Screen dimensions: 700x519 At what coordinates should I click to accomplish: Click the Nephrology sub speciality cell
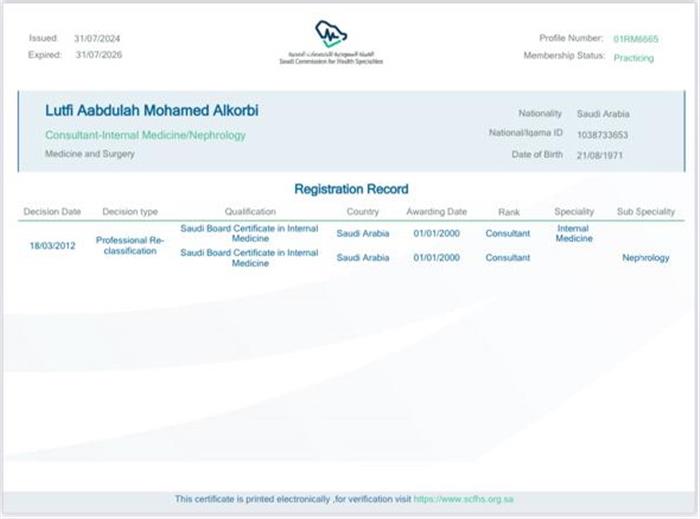tap(646, 257)
